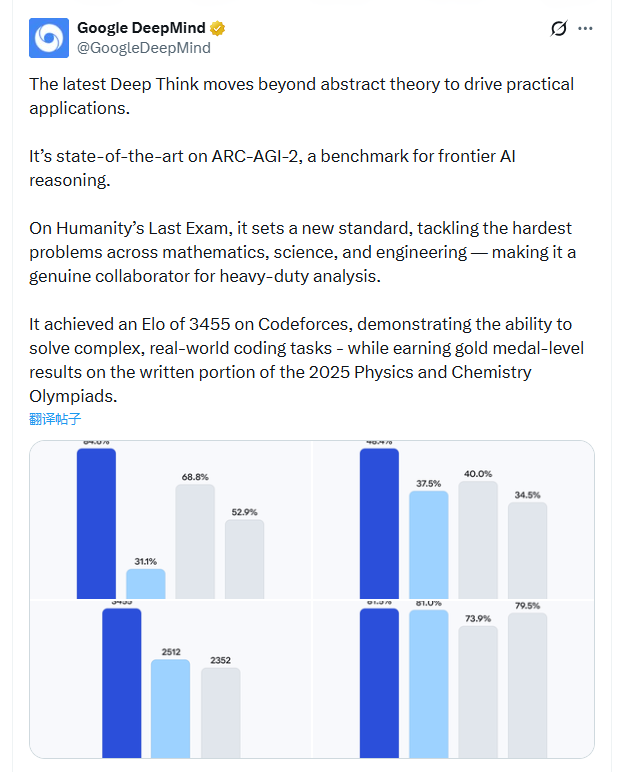The width and height of the screenshot is (624, 772).
Task: Open the Grok explain-post icon
Action: 560,29
